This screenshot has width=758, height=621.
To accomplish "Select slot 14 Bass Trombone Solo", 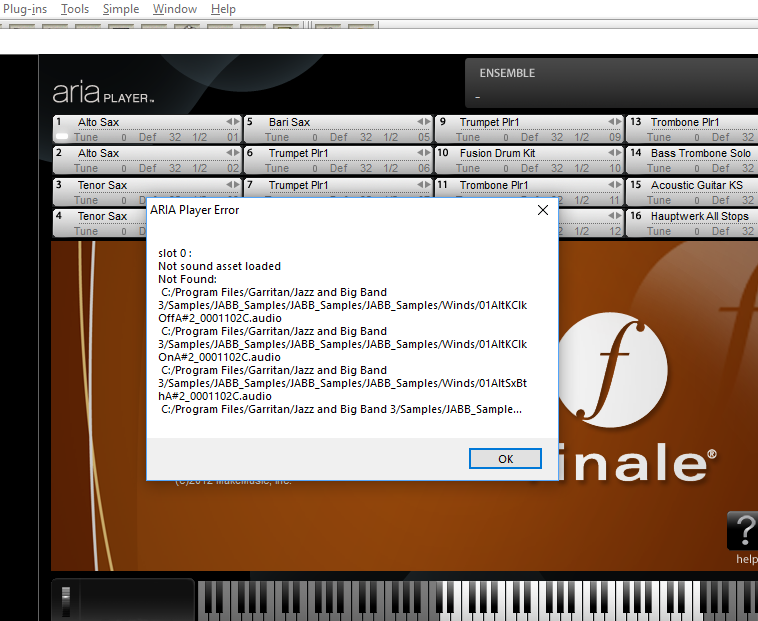I will point(700,153).
